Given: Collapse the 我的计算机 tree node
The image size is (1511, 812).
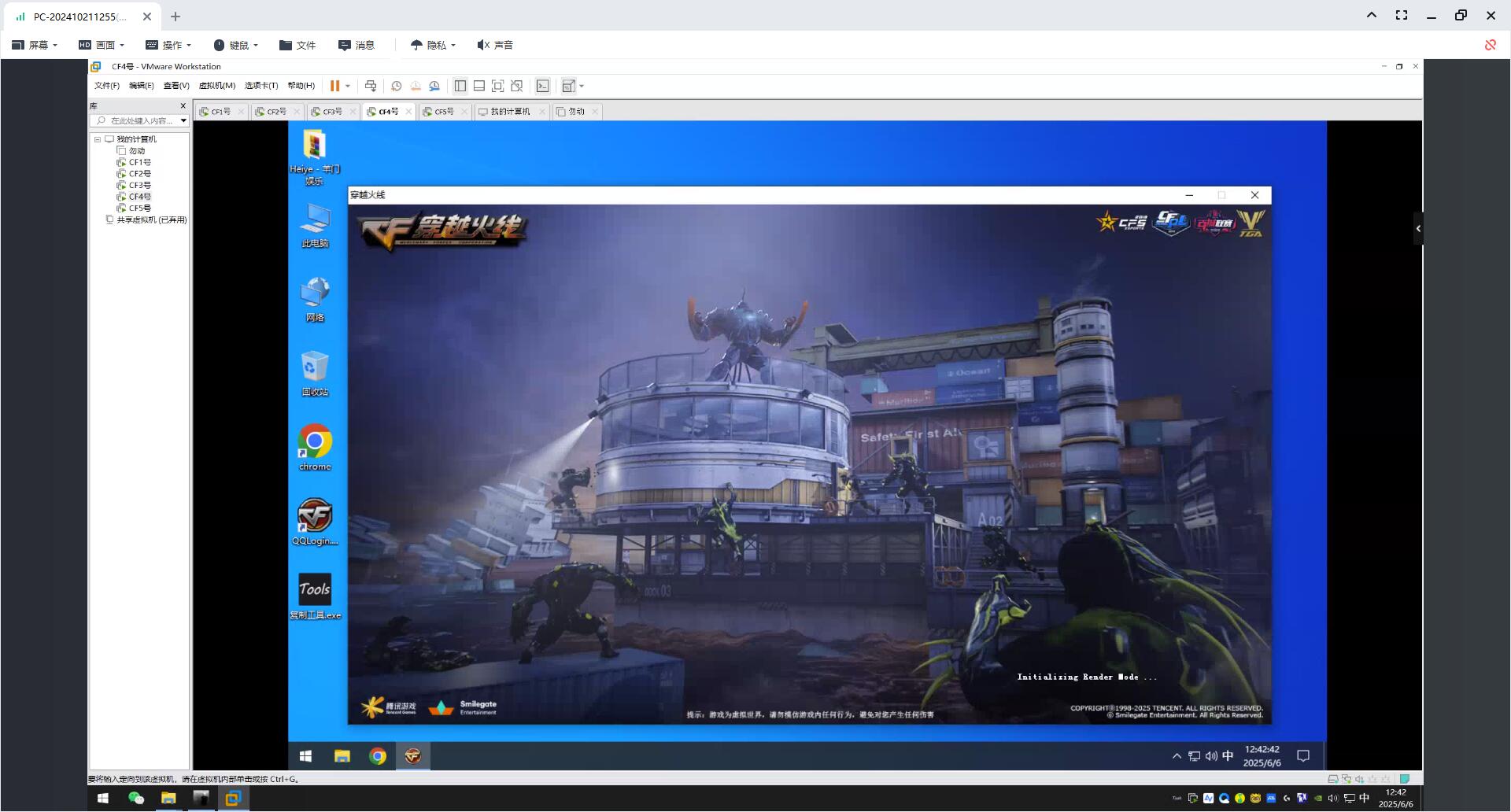Looking at the screenshot, I should (x=98, y=139).
